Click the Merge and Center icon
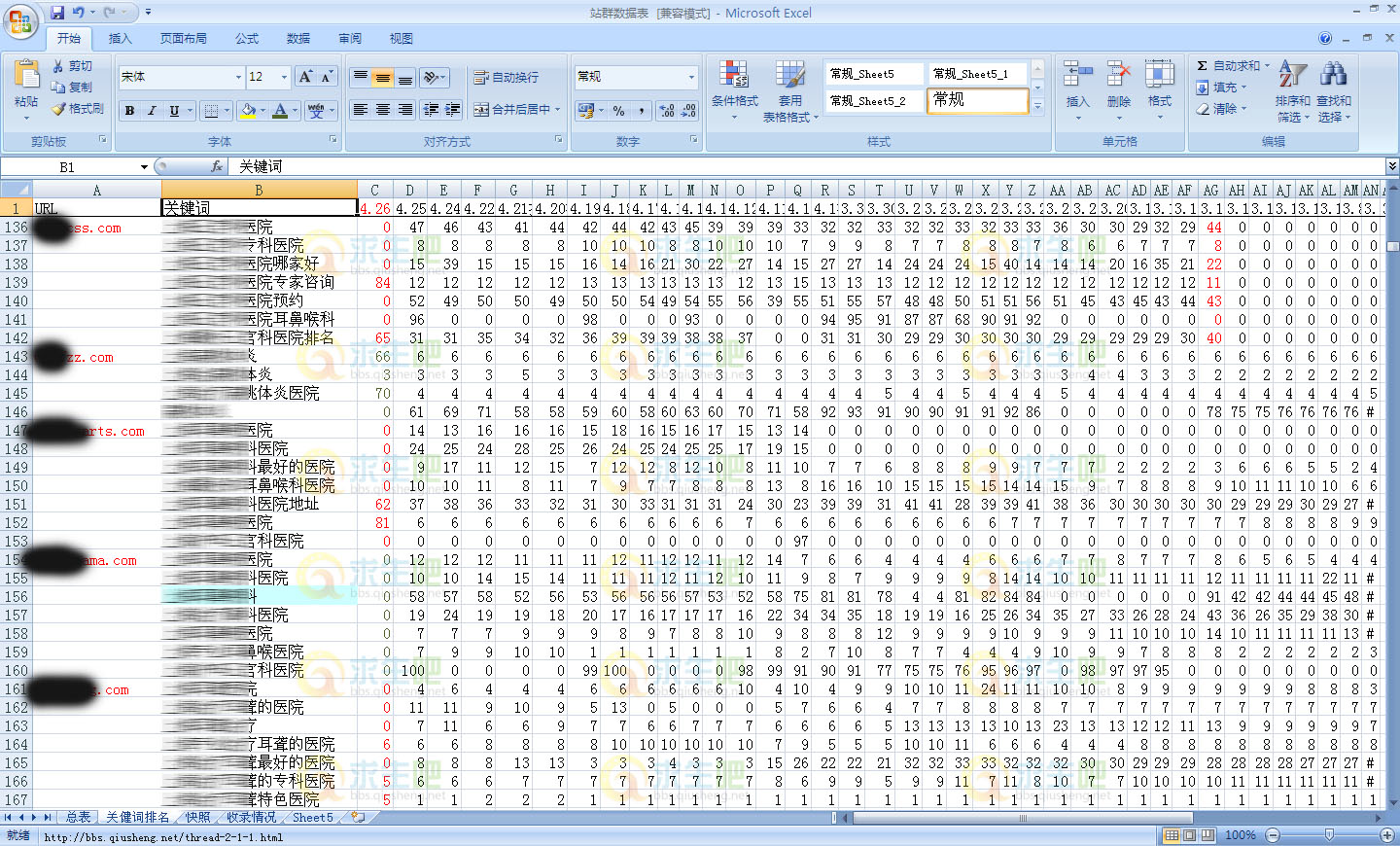 coord(481,110)
